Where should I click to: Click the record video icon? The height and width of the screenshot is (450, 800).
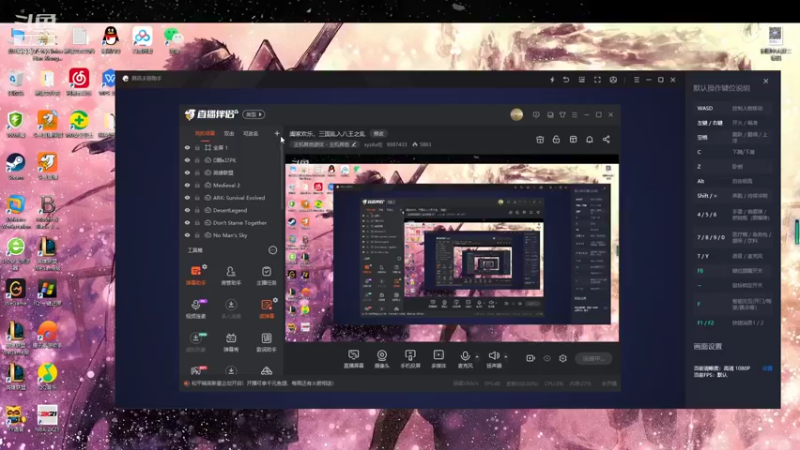(x=531, y=358)
